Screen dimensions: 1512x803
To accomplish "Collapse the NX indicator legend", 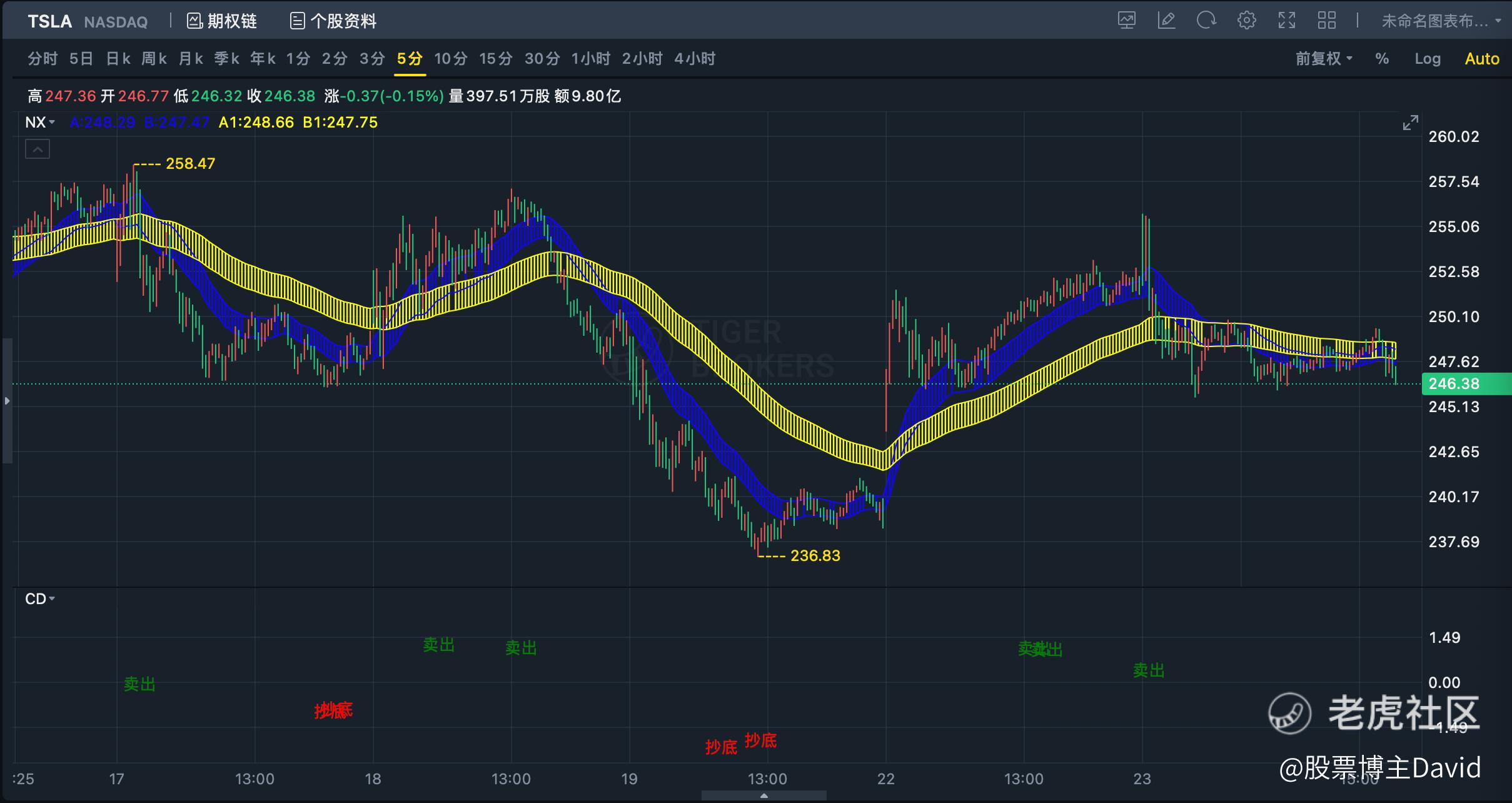I will pos(38,149).
